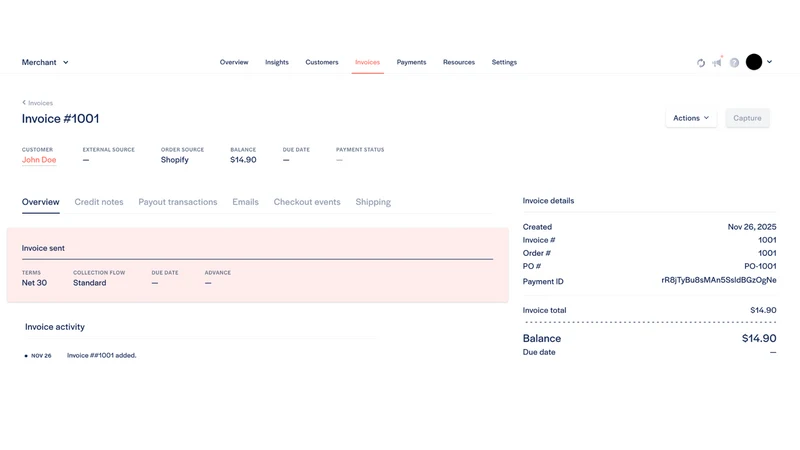
Task: Click the header balance $14.90 value
Action: [243, 160]
